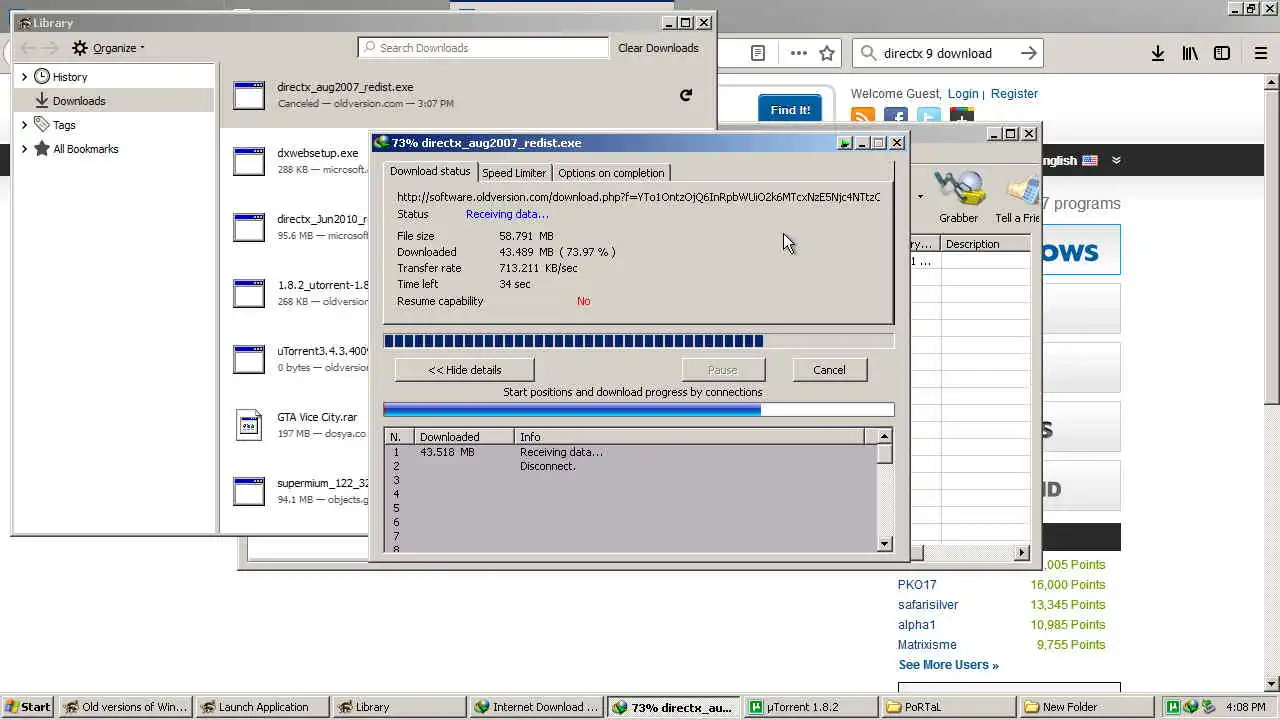Viewport: 1280px width, 720px height.
Task: Select Downloads in the Library sidebar
Action: click(114, 100)
